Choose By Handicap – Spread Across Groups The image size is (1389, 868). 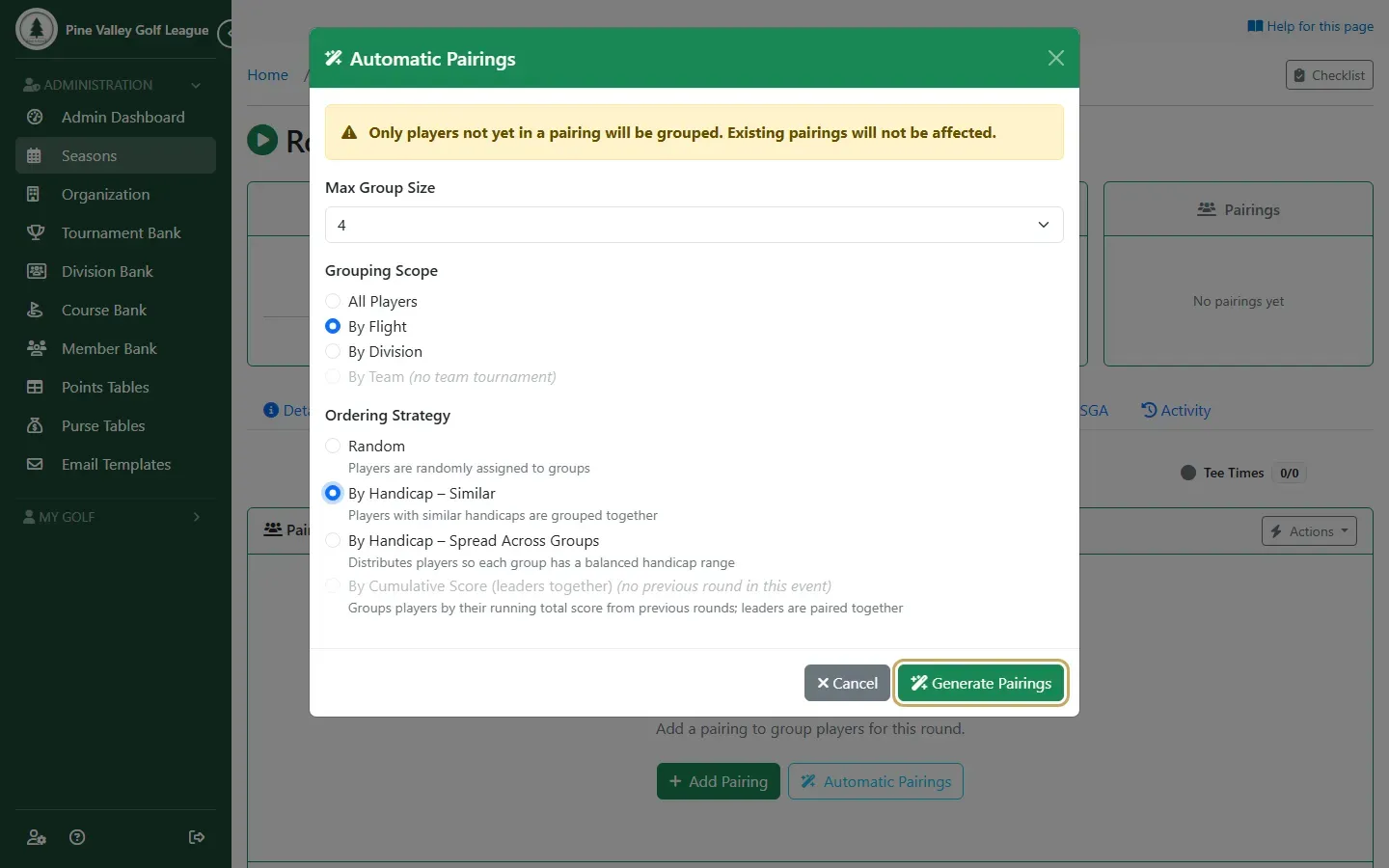(x=333, y=540)
